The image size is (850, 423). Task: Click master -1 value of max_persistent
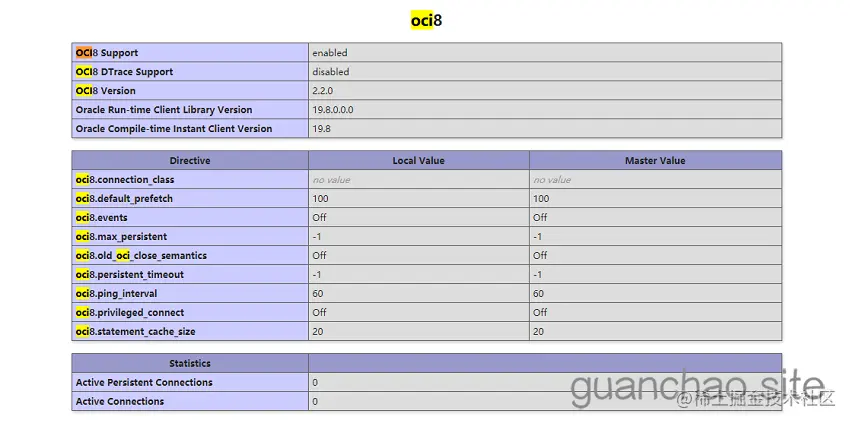[x=538, y=236]
